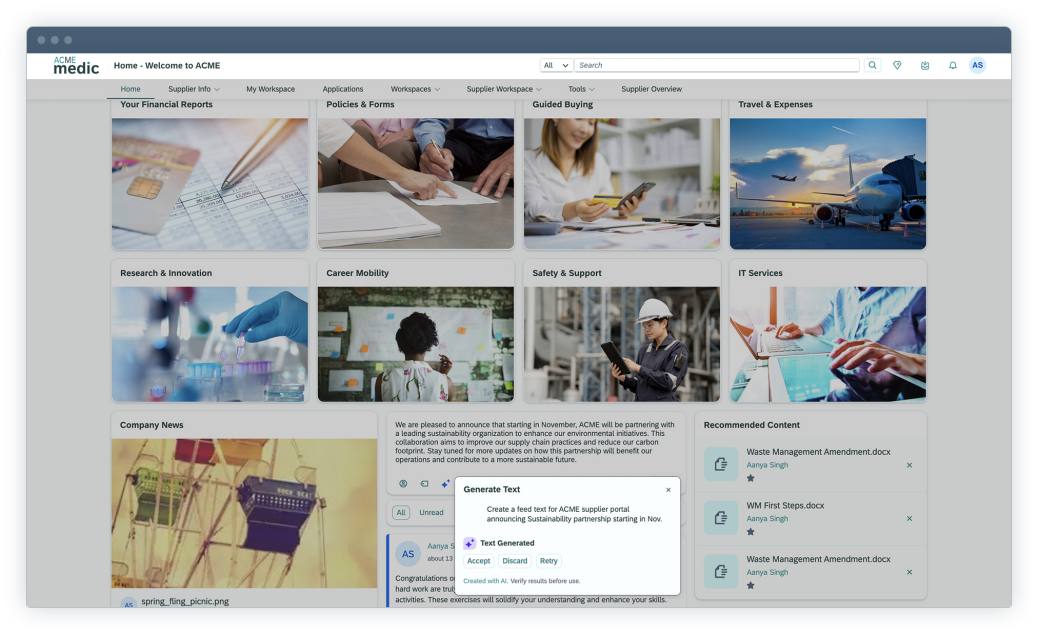Screen dimensions: 1038x634
Task: Switch the feed filter to Unread
Action: pyautogui.click(x=431, y=512)
